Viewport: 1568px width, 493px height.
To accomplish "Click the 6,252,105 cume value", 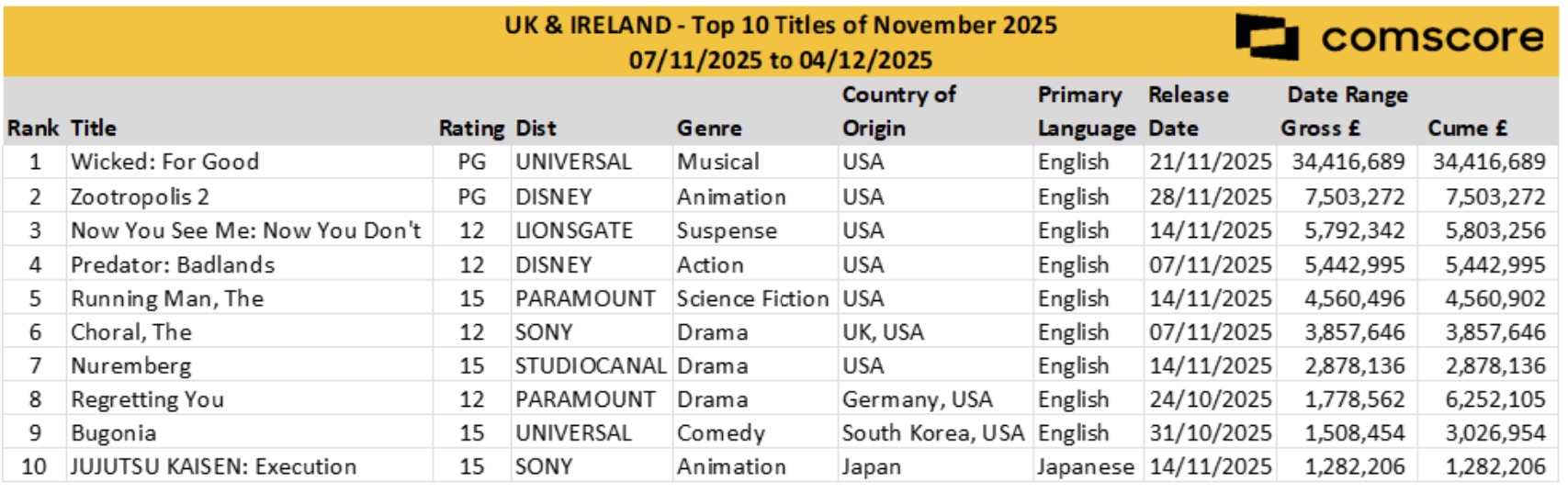I will coord(1495,399).
